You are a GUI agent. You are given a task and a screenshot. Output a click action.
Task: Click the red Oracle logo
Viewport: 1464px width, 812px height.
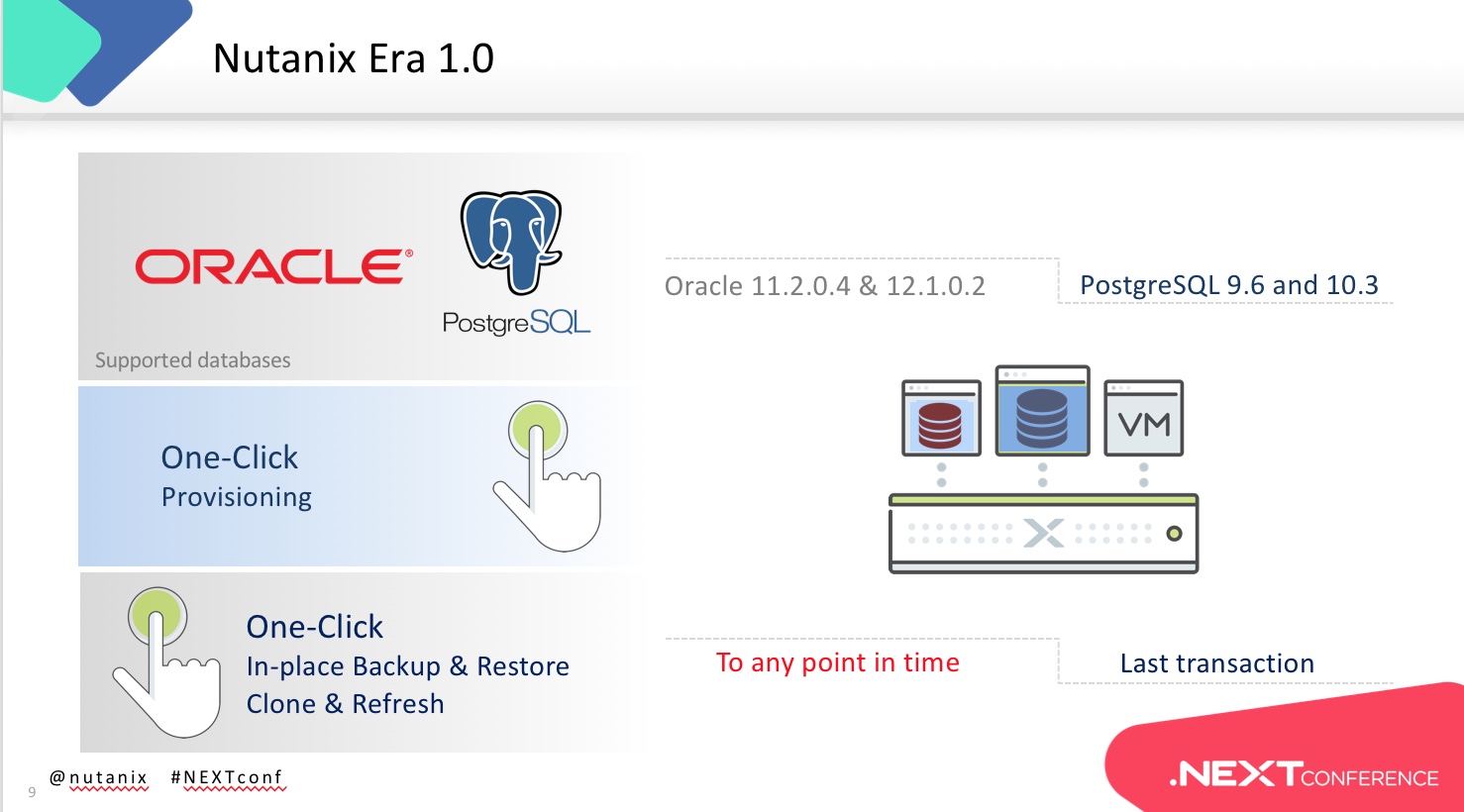click(273, 266)
